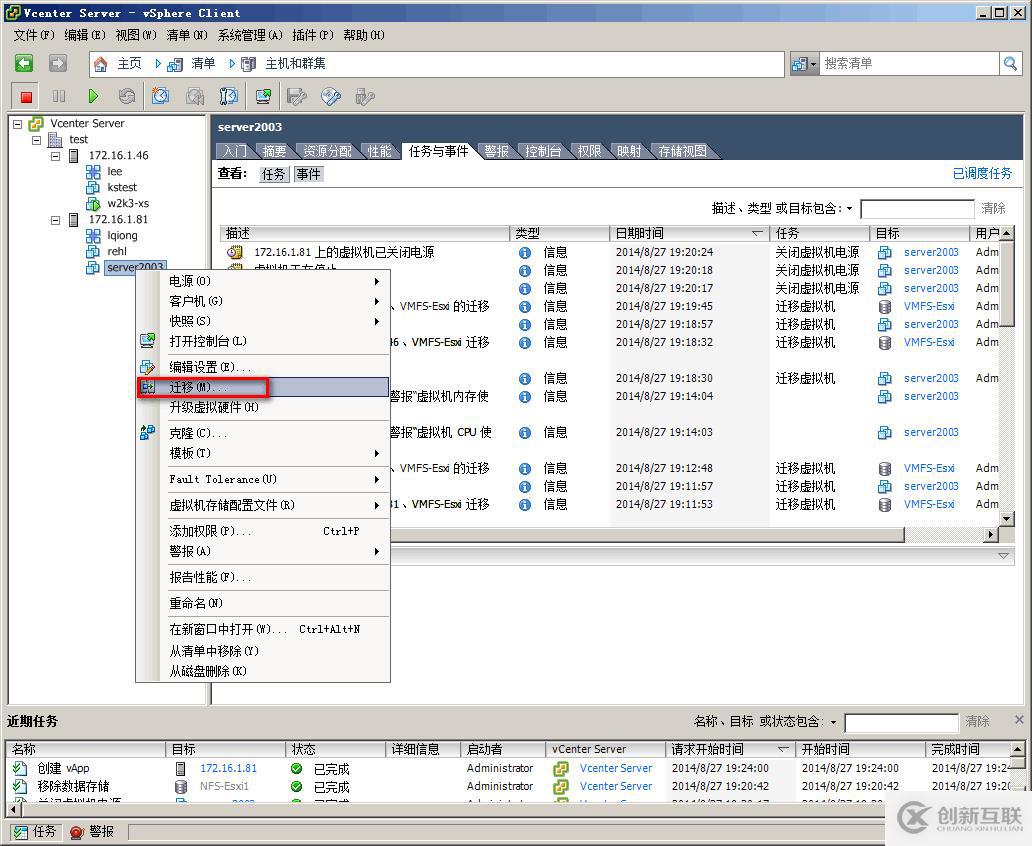Viewport: 1032px width, 846px height.
Task: Open the search type dropdown beside 搜索清单
Action: tap(816, 63)
